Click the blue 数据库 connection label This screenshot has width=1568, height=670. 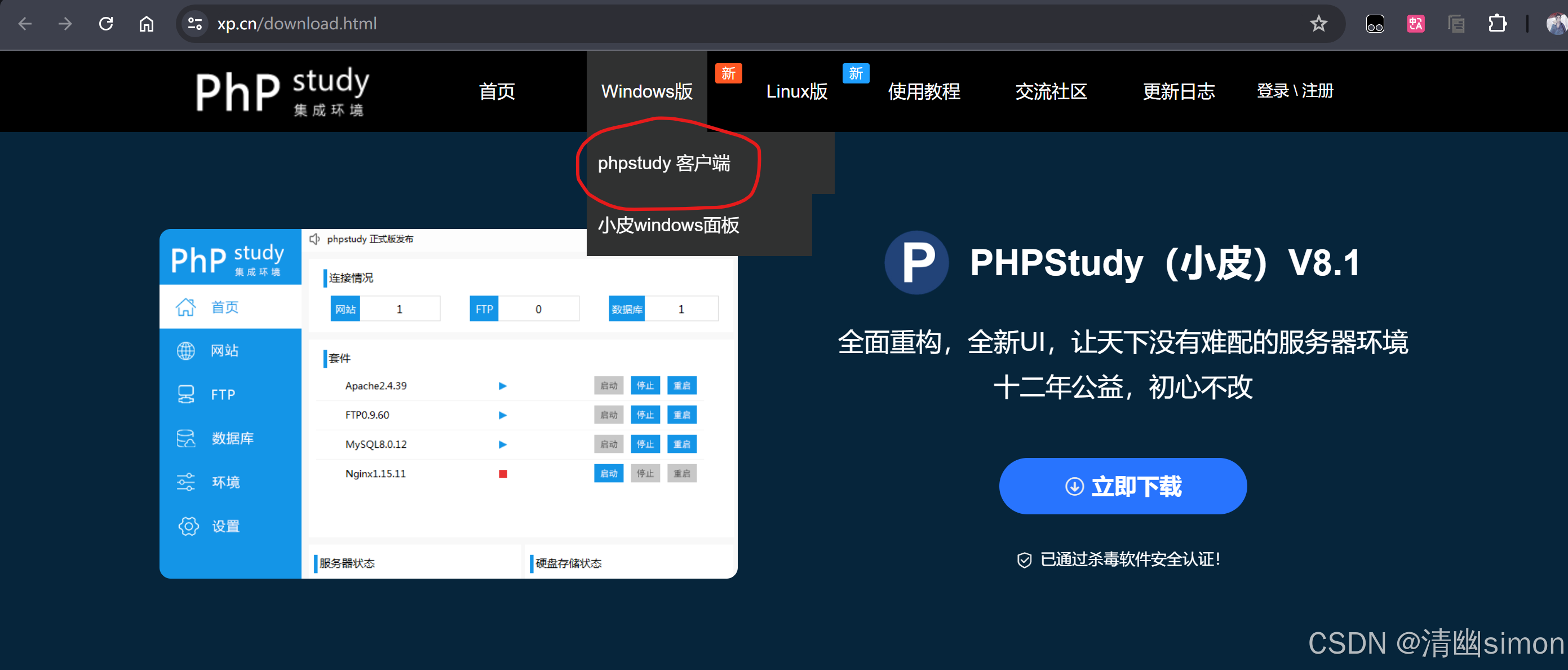[627, 309]
